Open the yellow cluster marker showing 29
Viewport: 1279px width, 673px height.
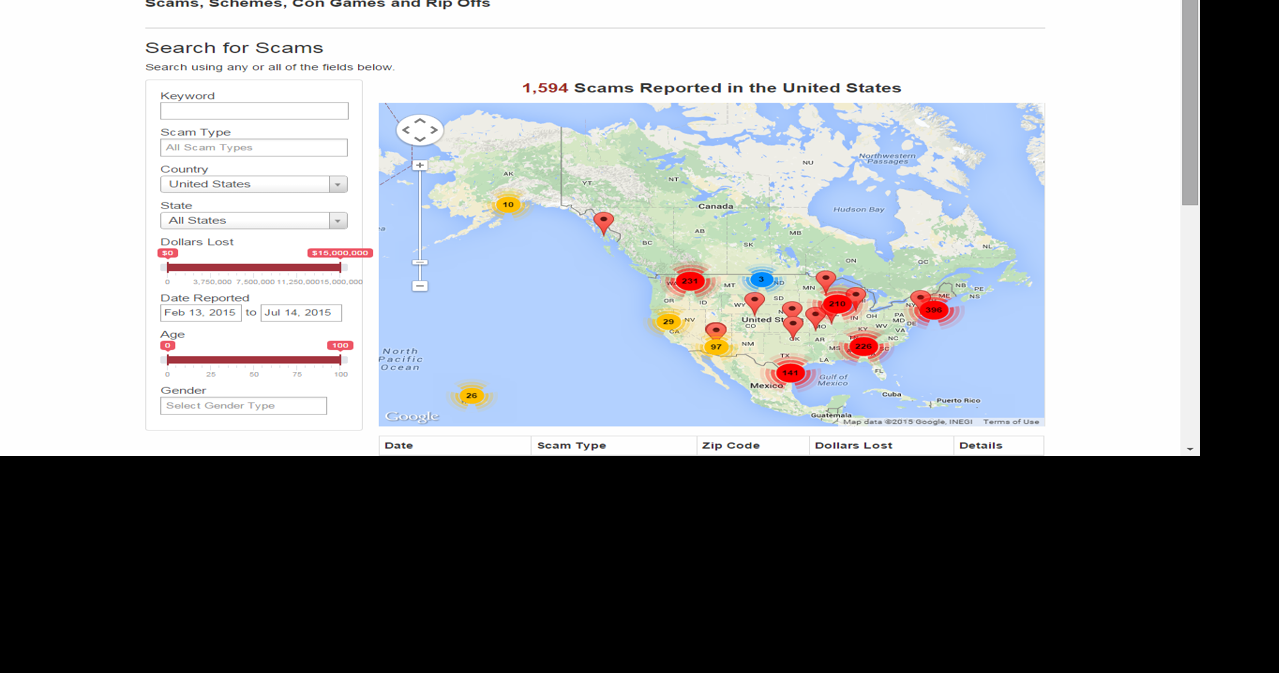[668, 322]
